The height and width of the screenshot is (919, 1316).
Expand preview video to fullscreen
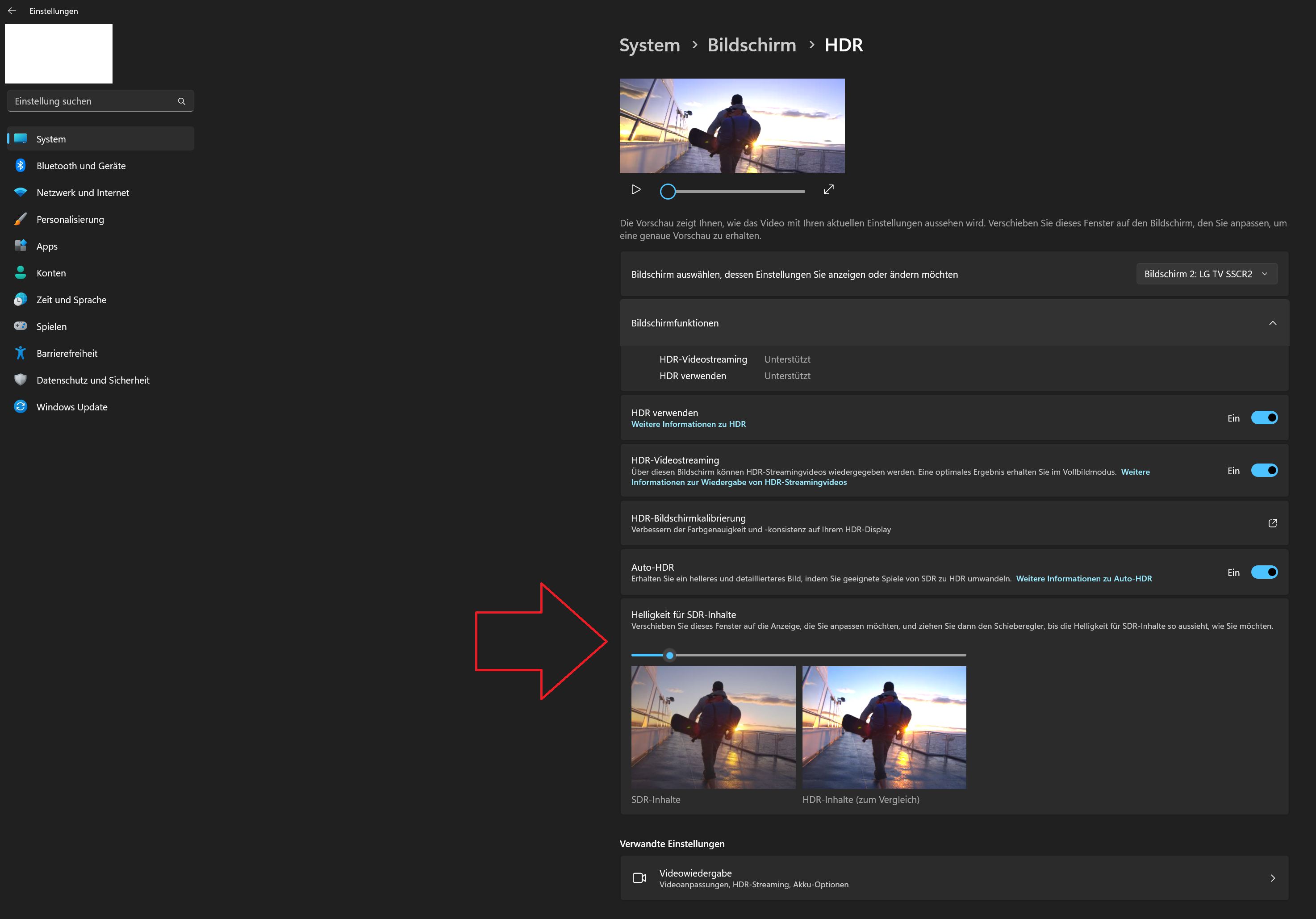pos(828,190)
